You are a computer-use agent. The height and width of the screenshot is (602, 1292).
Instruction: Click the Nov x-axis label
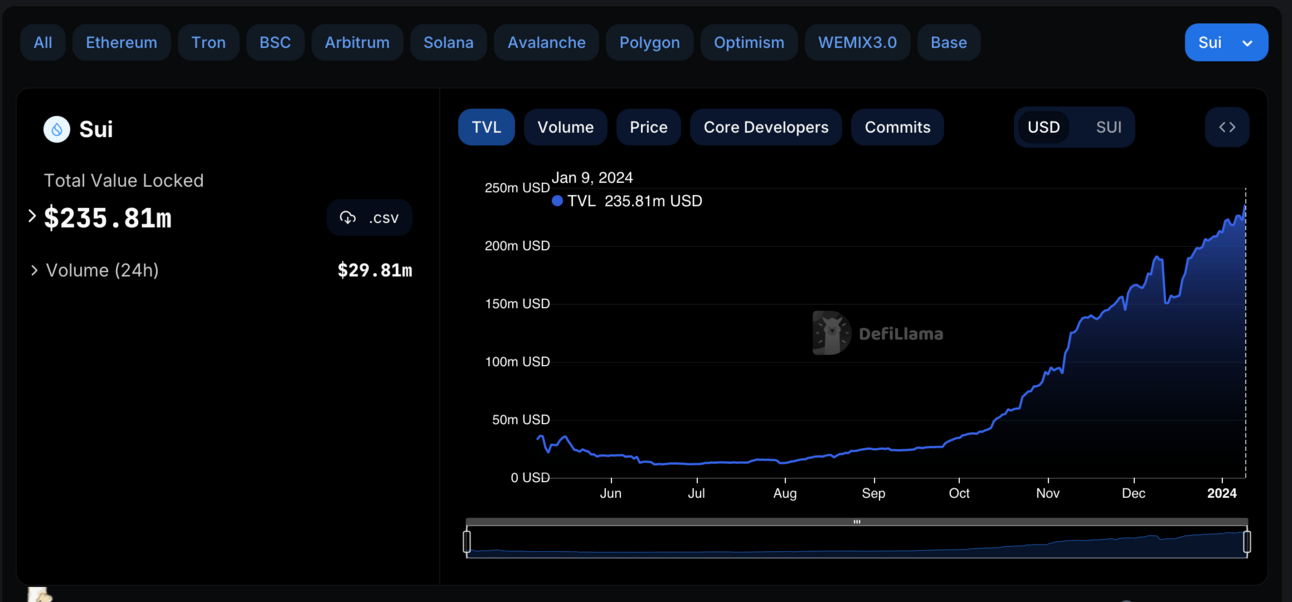pyautogui.click(x=1048, y=494)
